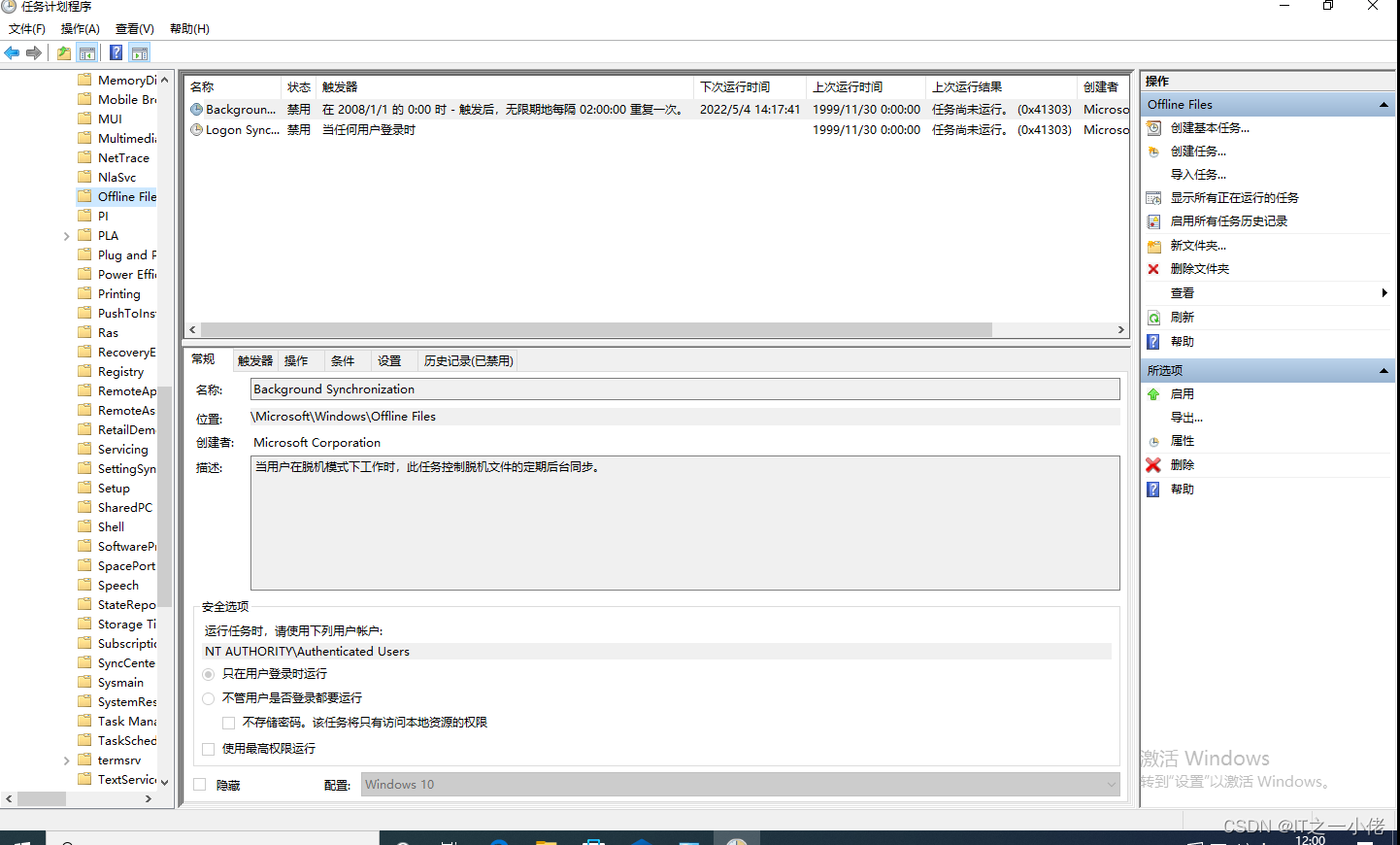Image resolution: width=1400 pixels, height=845 pixels.
Task: Select 'Run only when user is logged on' (只在用户登录时运行) radio
Action: (208, 674)
